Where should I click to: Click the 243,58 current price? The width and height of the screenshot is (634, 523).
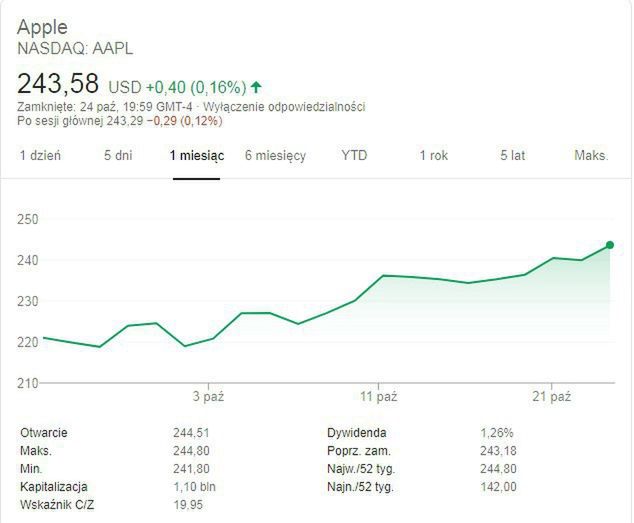pyautogui.click(x=59, y=83)
